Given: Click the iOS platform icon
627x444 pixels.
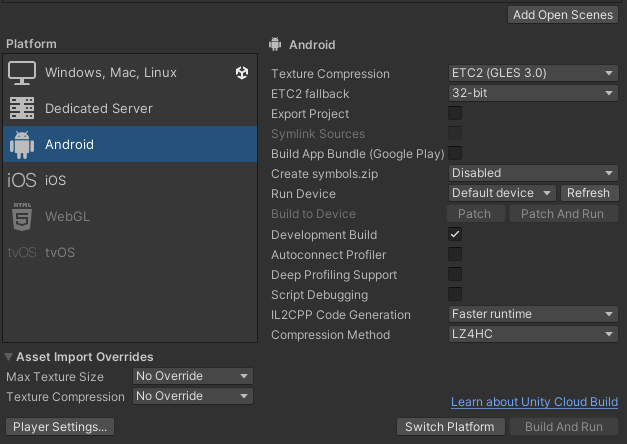Looking at the screenshot, I should pos(22,180).
